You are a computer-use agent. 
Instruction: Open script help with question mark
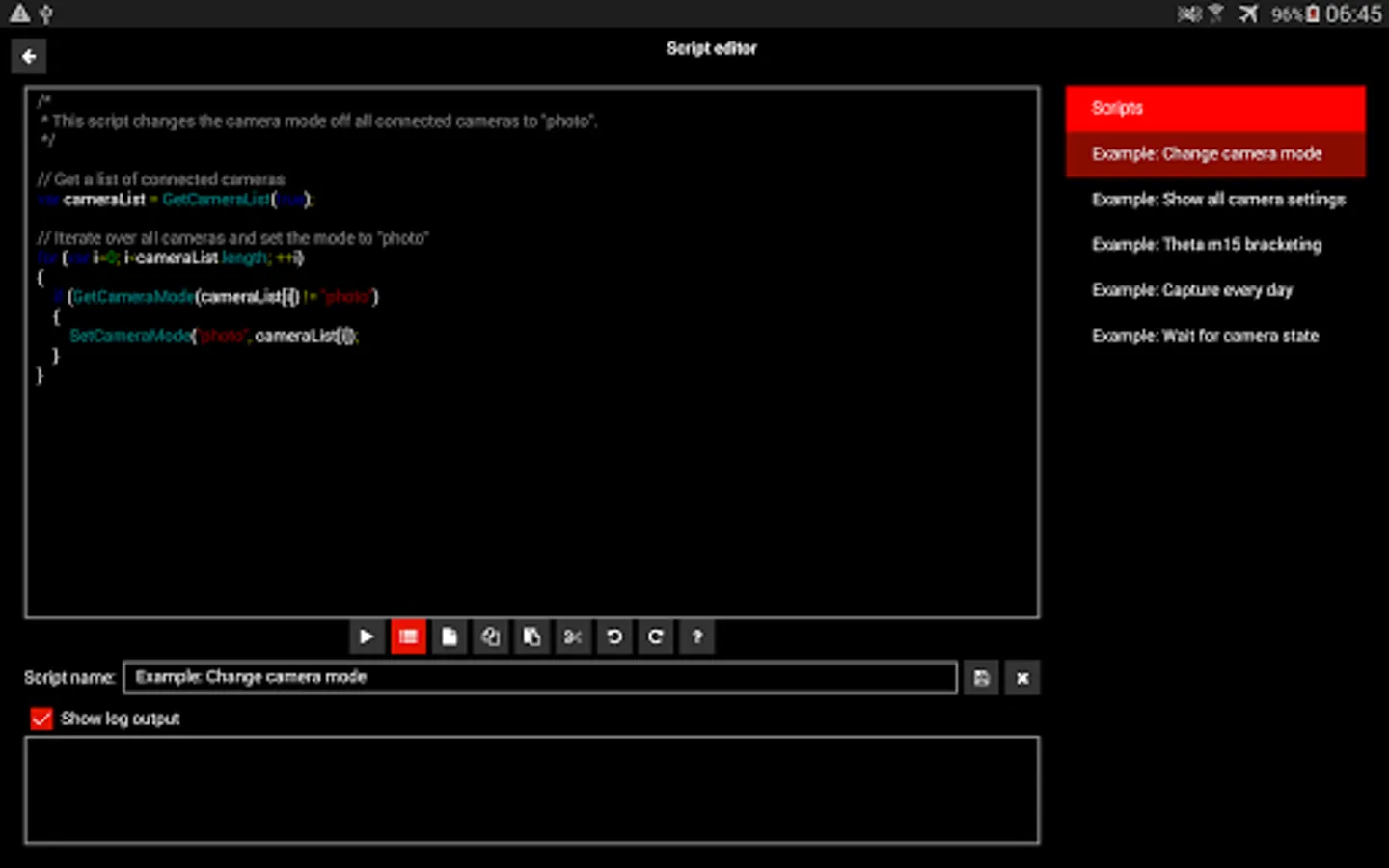point(697,637)
